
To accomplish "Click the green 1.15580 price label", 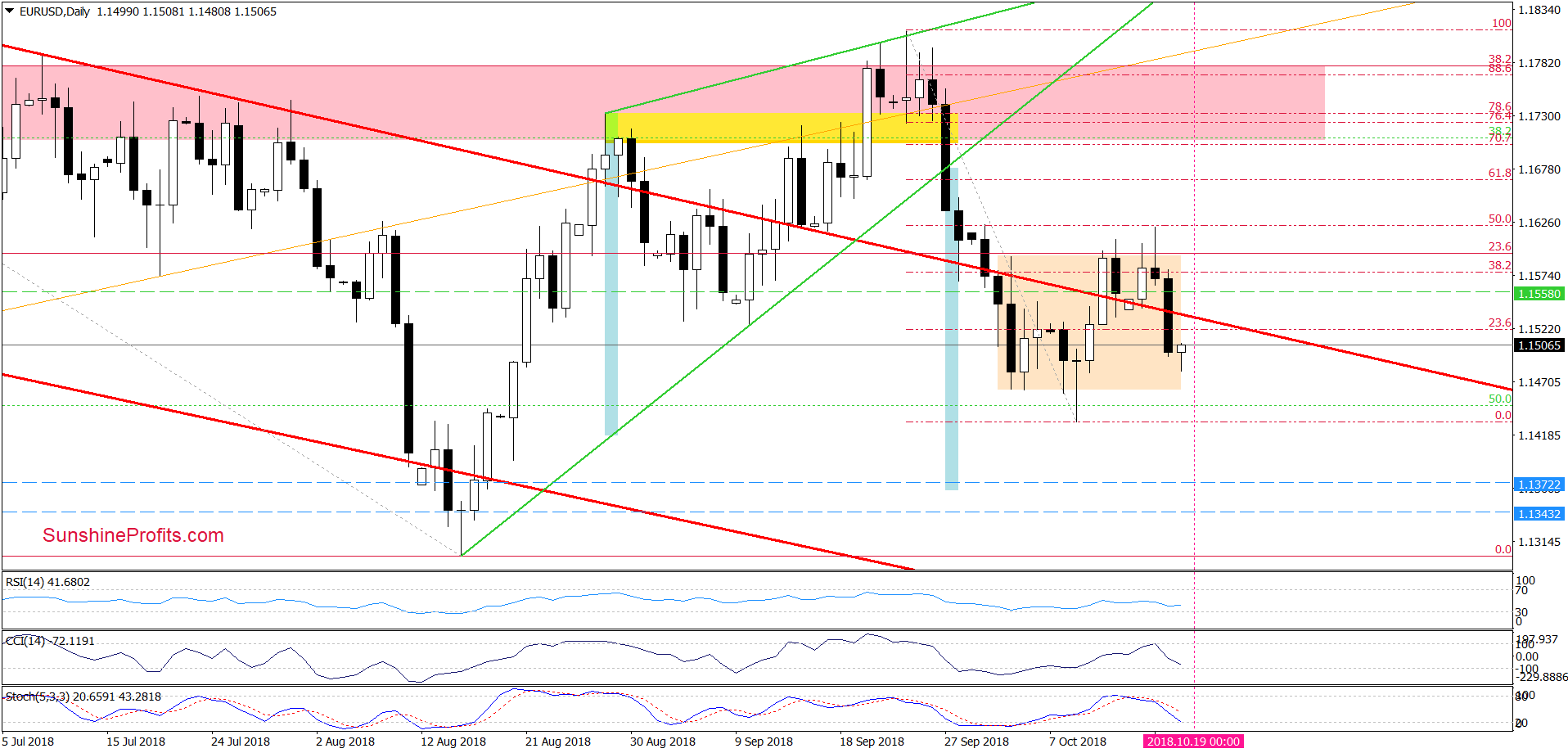I will tap(1539, 294).
